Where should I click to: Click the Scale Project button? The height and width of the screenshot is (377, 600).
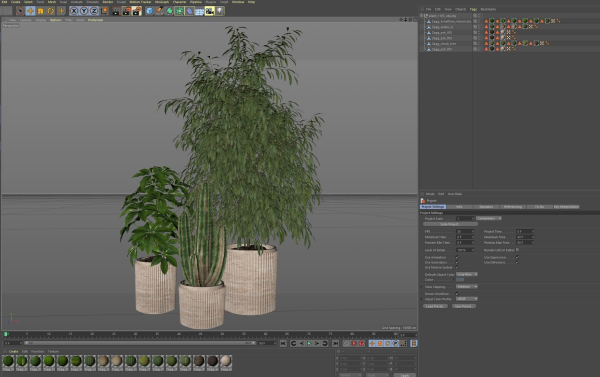(x=450, y=224)
